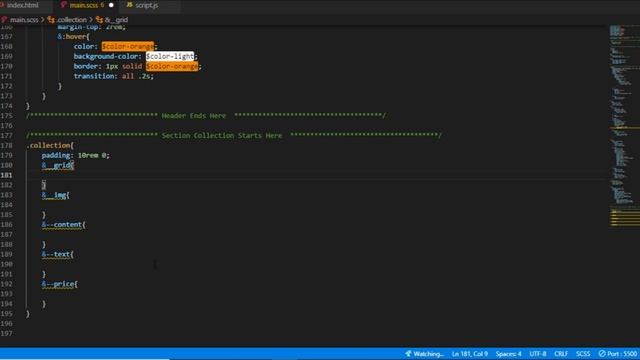Click the first $color-orange swatch on line 168
The image size is (640, 360).
click(x=128, y=47)
